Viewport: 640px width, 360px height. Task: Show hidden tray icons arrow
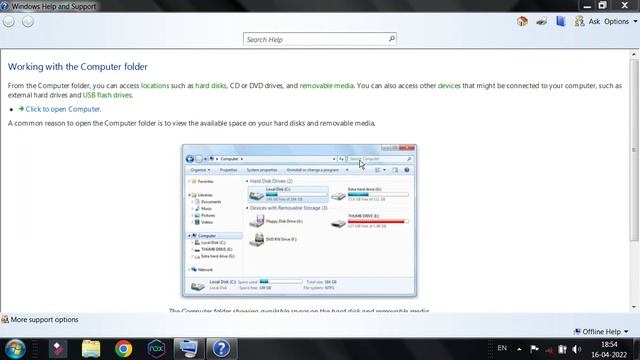coord(519,349)
